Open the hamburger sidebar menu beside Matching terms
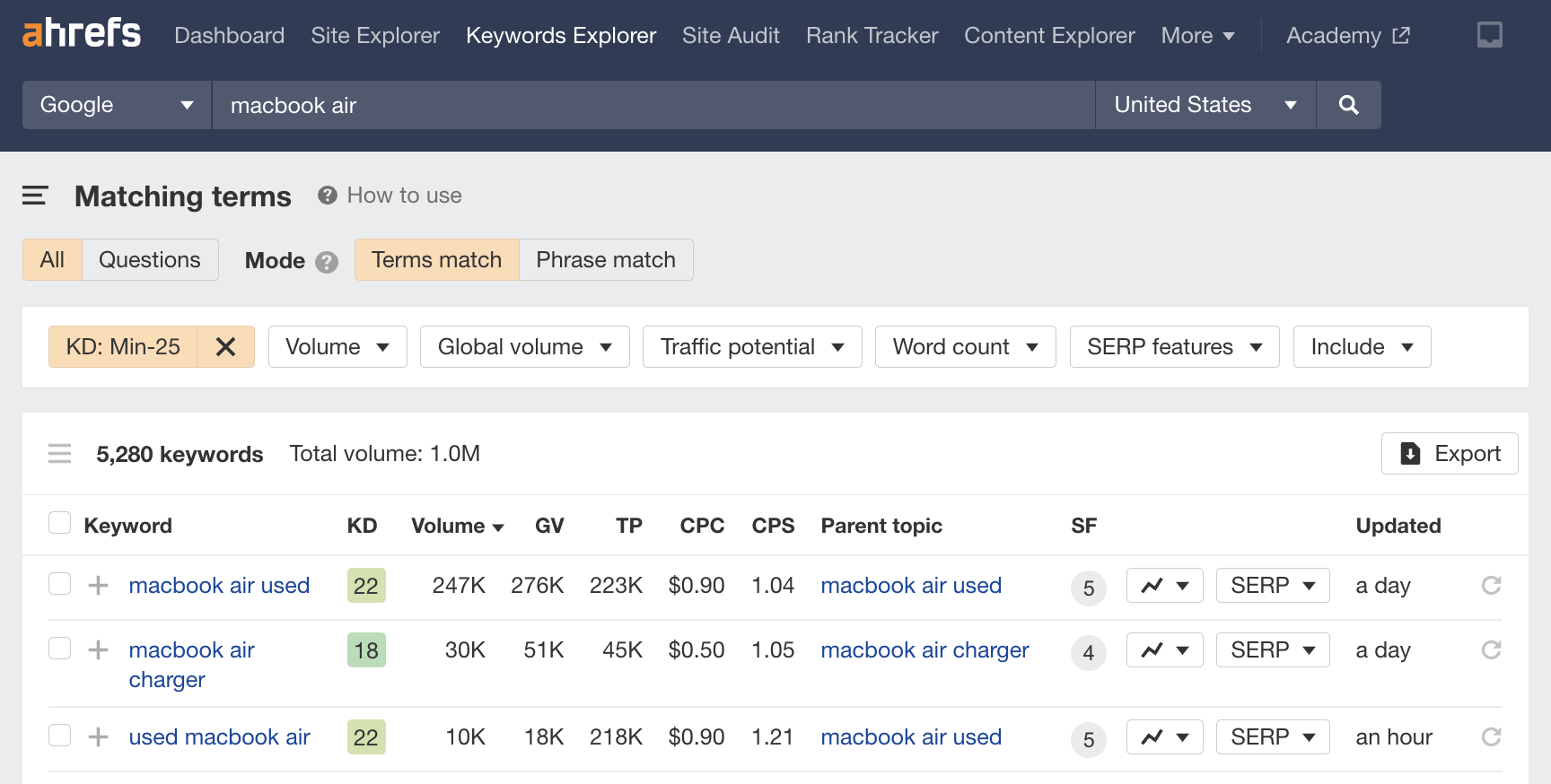1551x784 pixels. pos(35,196)
